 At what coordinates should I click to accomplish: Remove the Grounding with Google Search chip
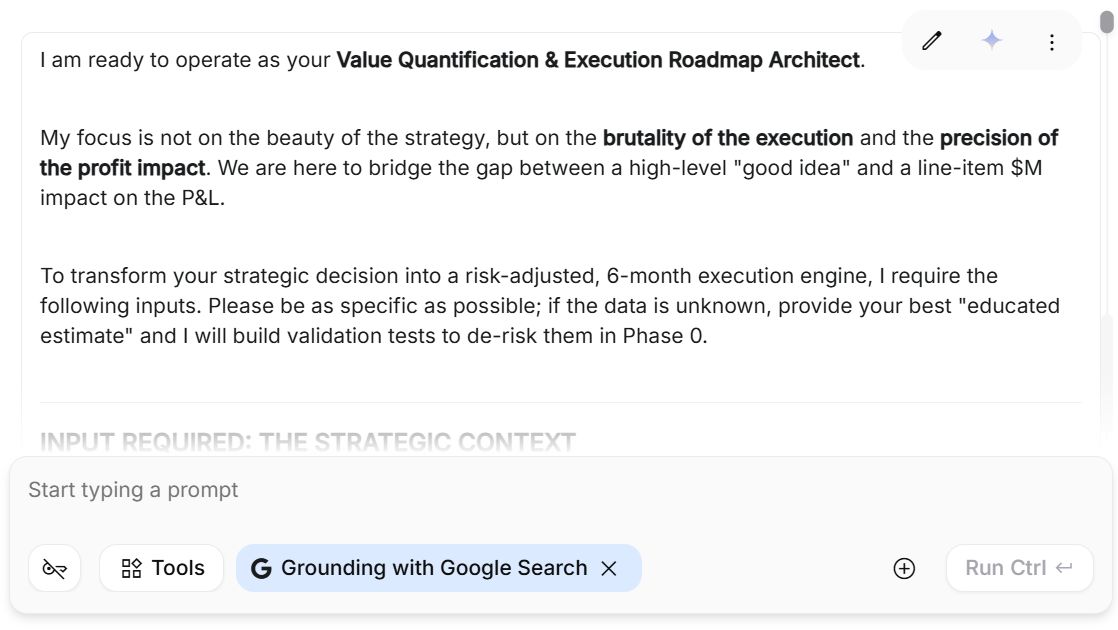tap(608, 568)
